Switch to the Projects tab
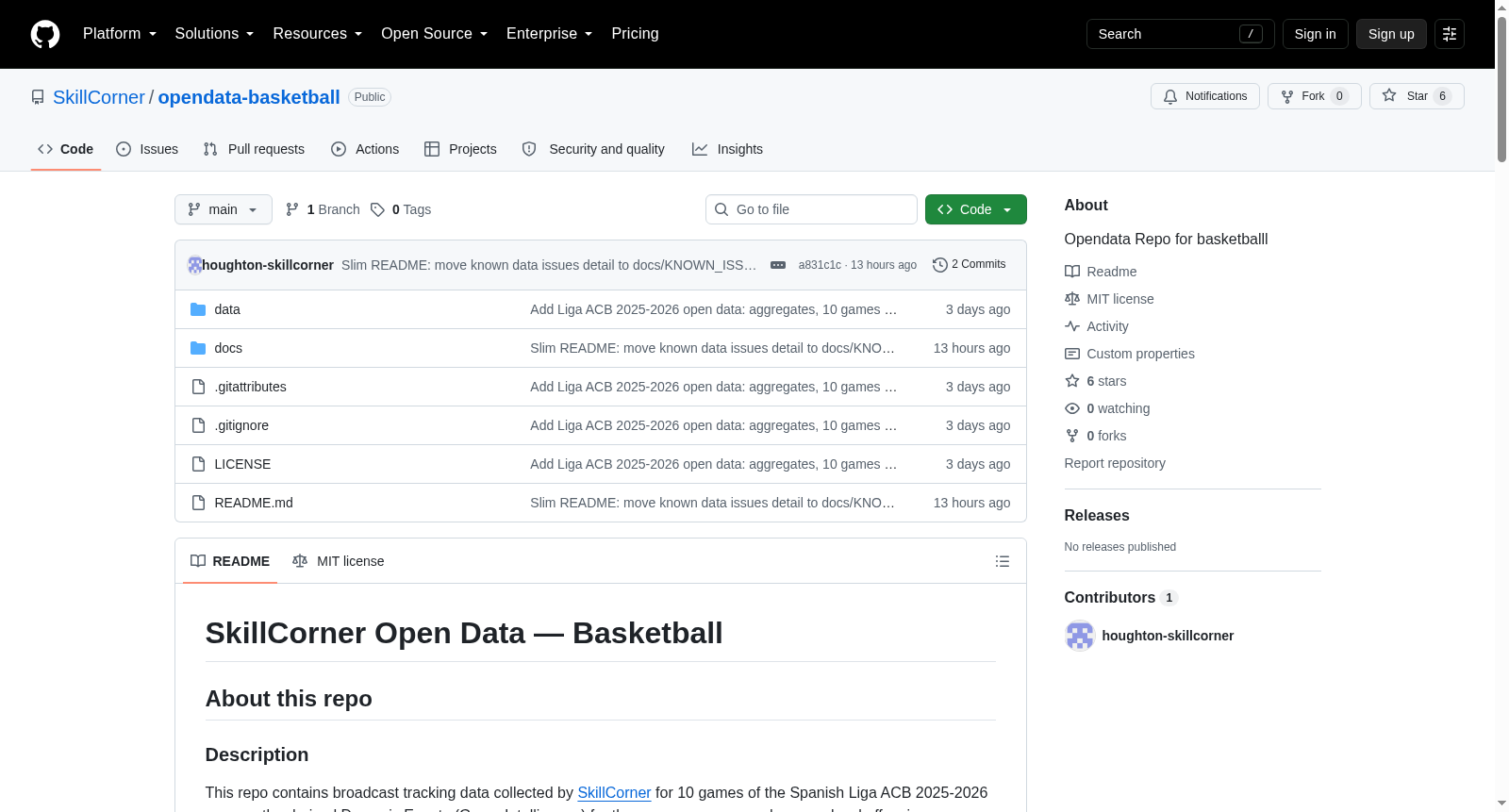Image resolution: width=1509 pixels, height=812 pixels. tap(460, 149)
